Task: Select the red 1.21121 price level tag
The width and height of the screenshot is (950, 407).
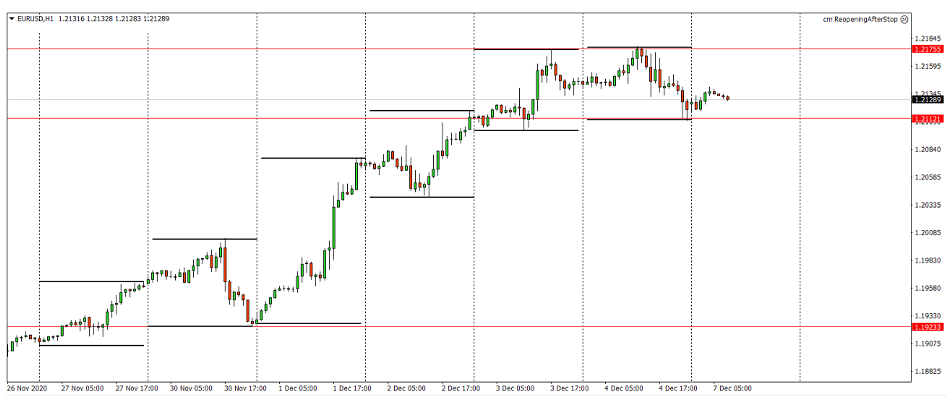Action: [x=926, y=119]
